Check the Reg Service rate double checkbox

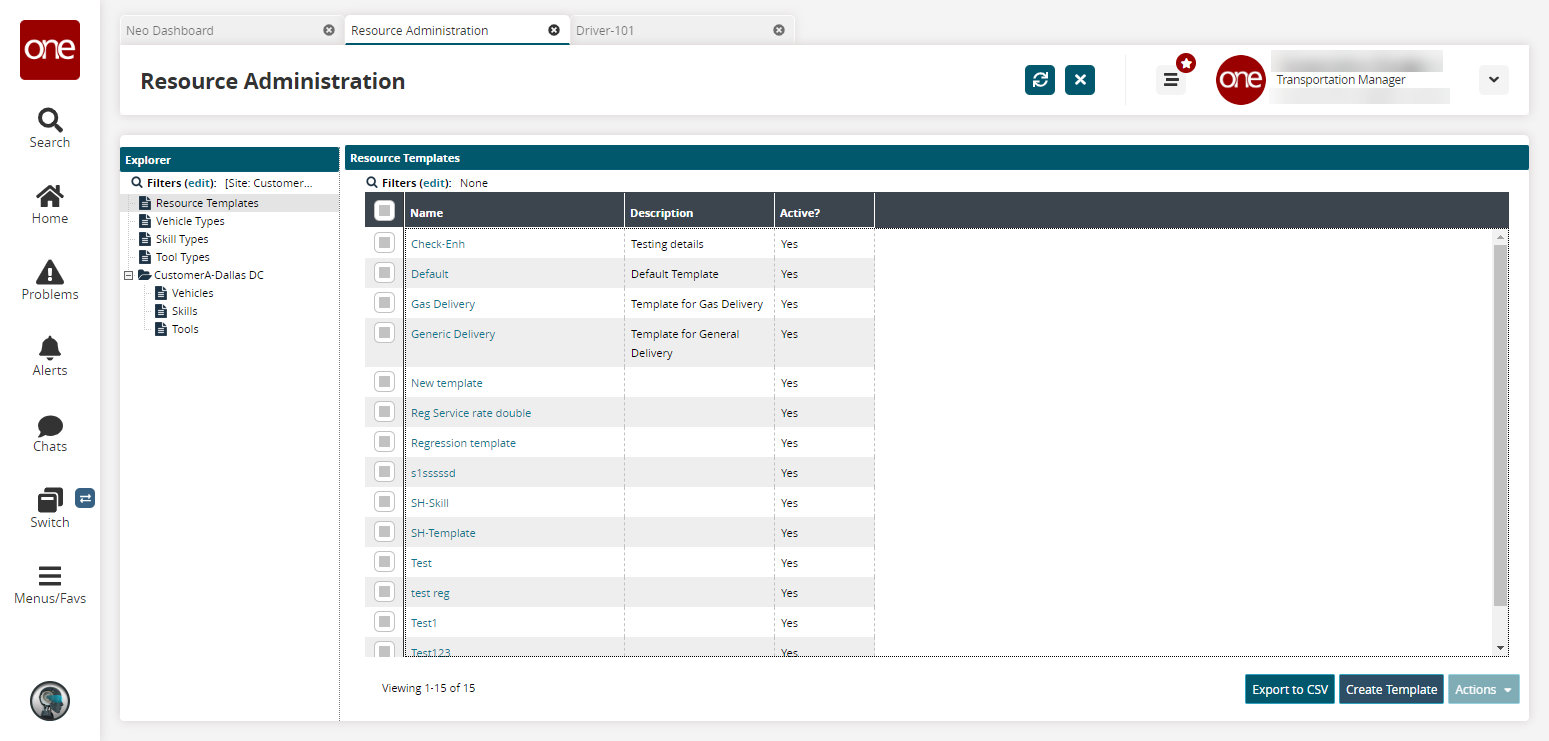click(384, 411)
